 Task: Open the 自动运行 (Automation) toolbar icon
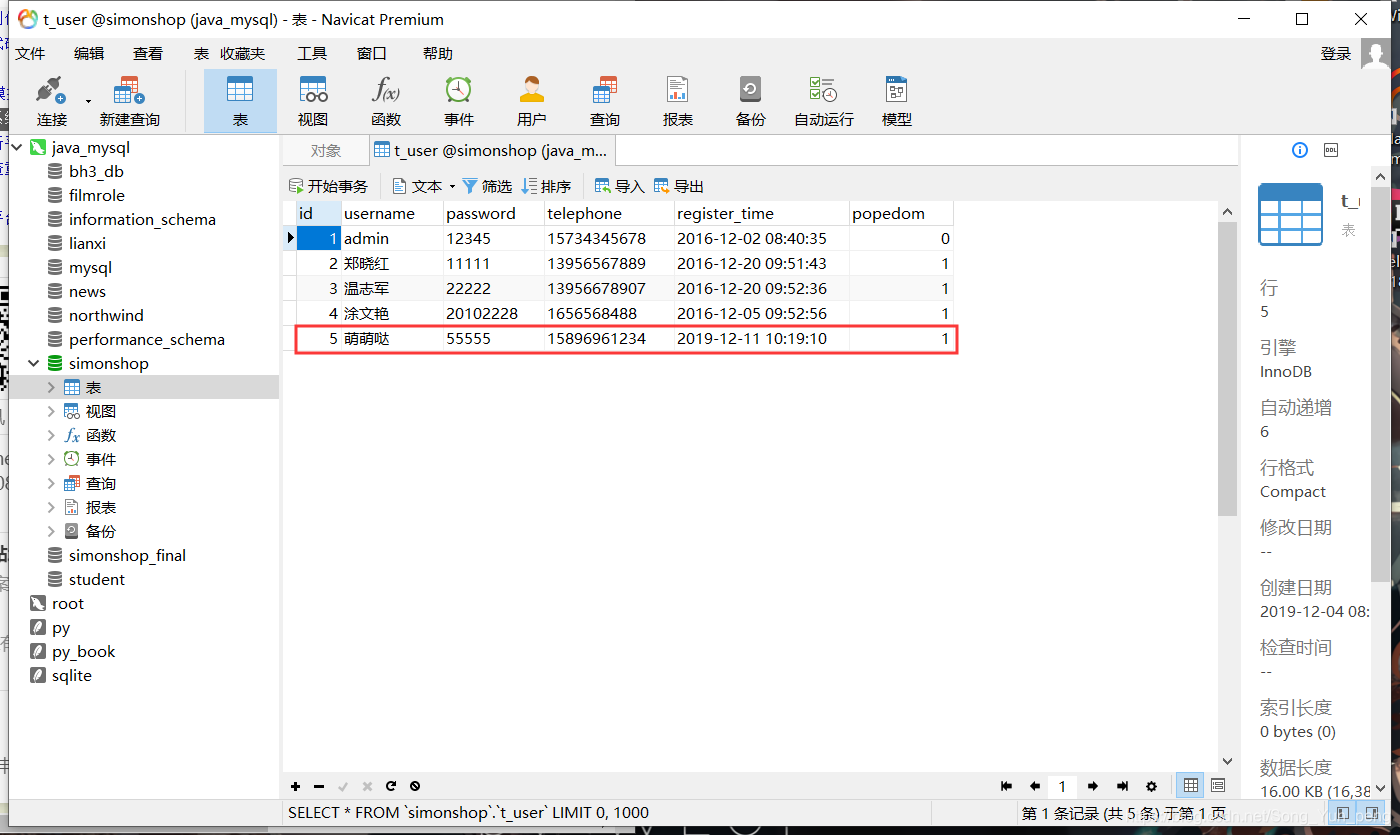[x=824, y=101]
